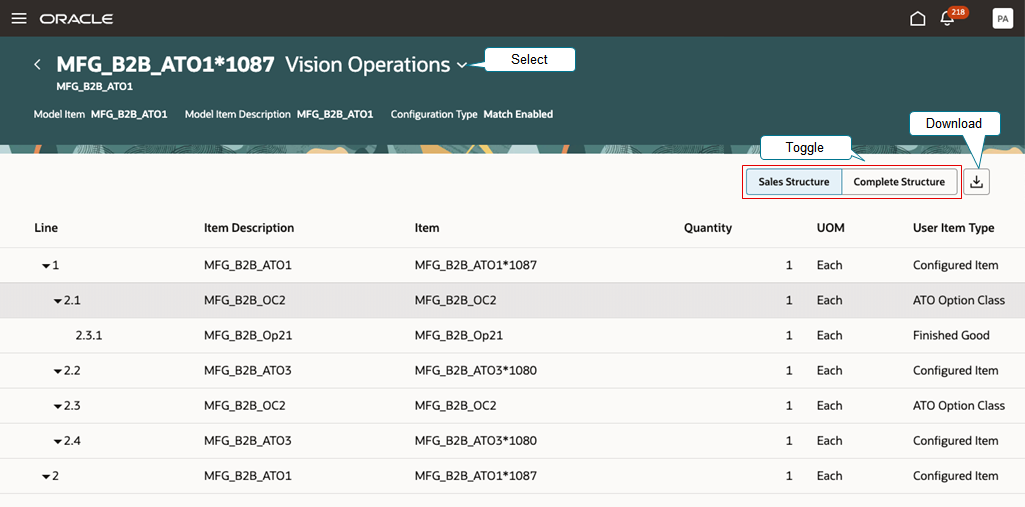Collapse line 1 row

point(46,266)
